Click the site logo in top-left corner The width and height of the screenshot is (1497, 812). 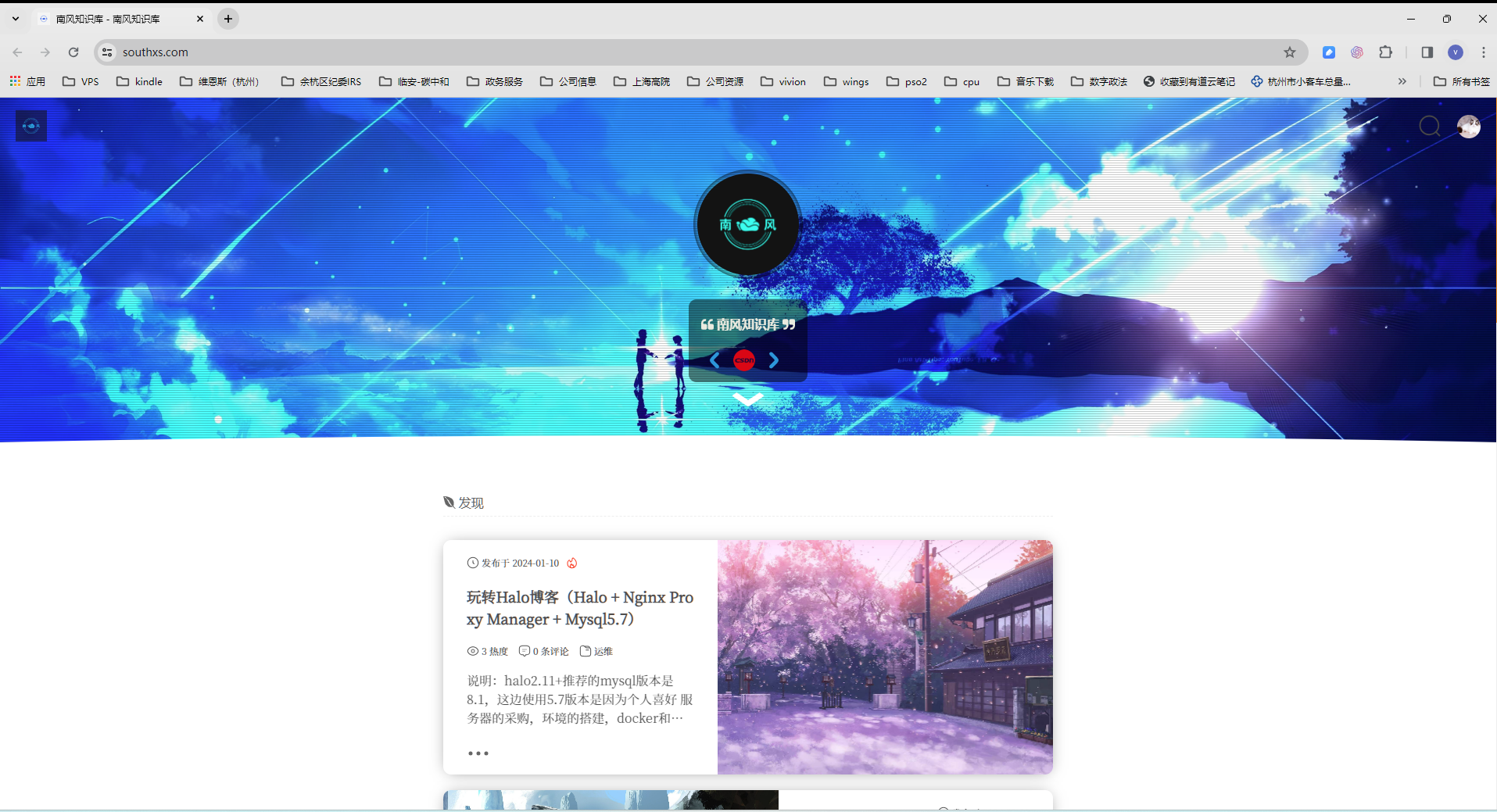pos(31,126)
